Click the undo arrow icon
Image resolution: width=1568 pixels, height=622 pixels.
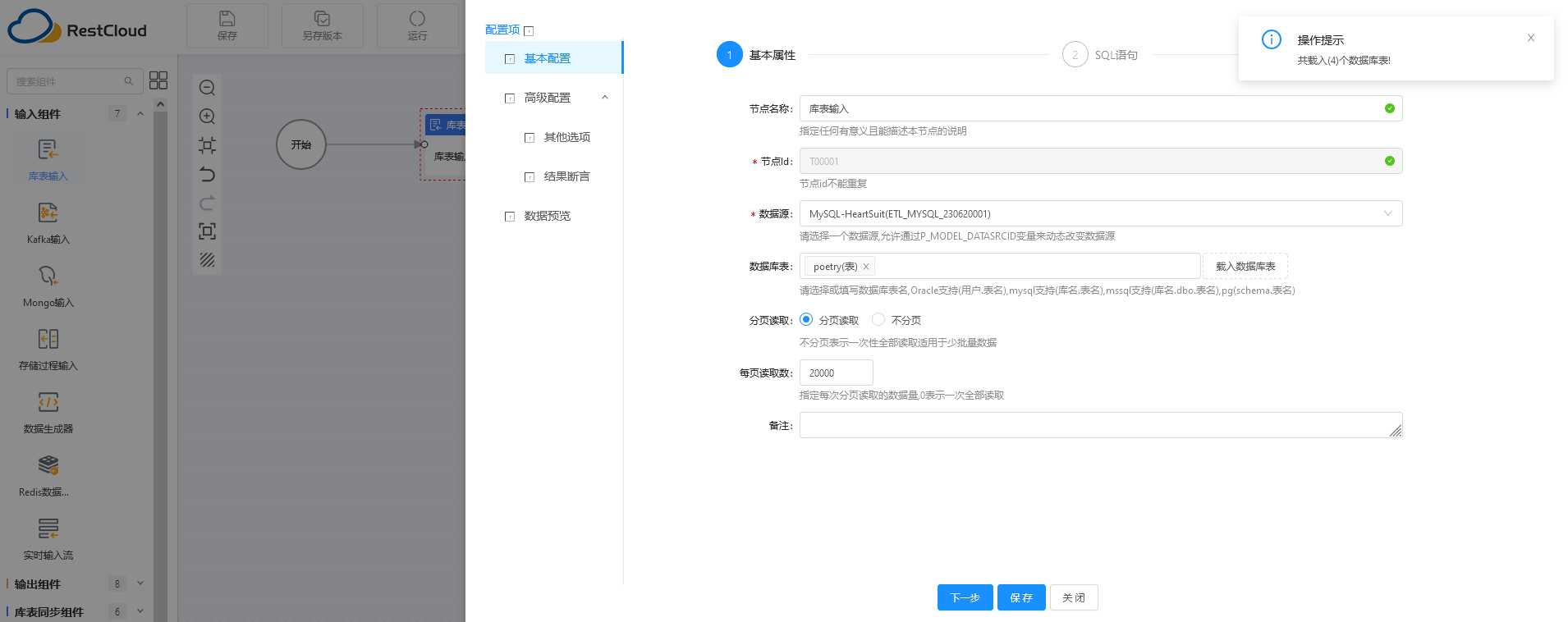(x=207, y=174)
